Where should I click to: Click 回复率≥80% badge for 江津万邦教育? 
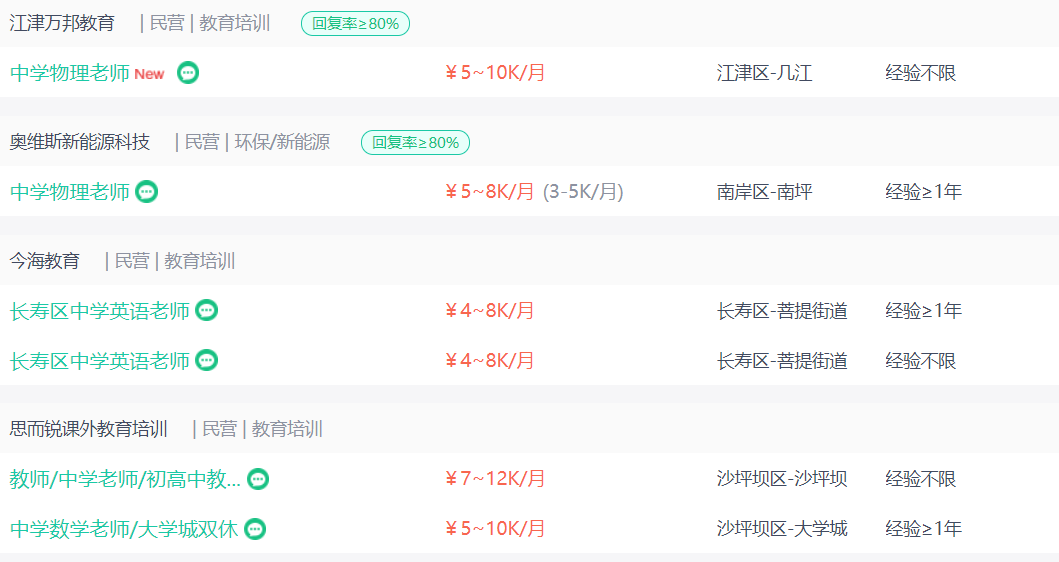(355, 24)
